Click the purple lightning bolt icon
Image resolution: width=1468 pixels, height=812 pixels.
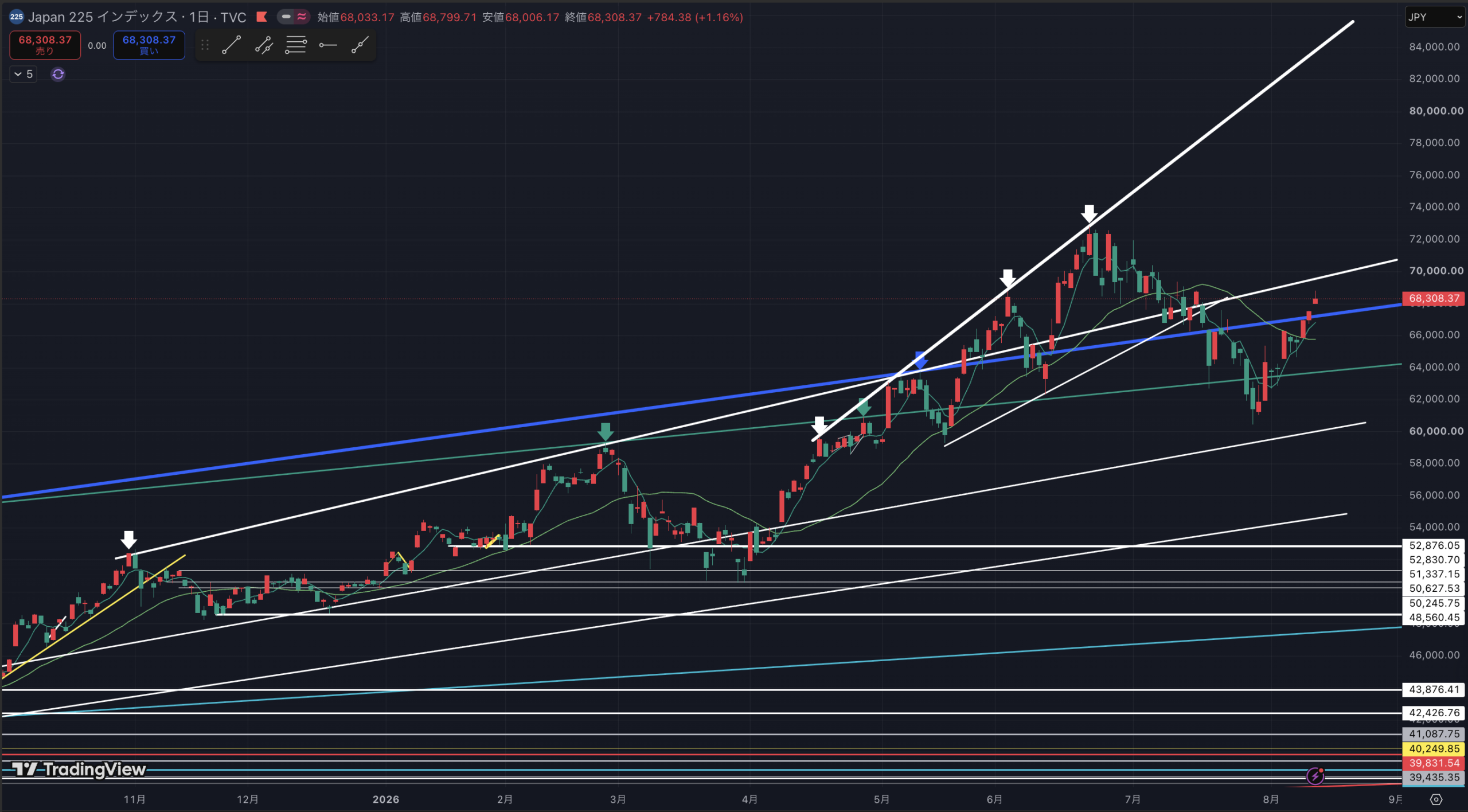1315,776
